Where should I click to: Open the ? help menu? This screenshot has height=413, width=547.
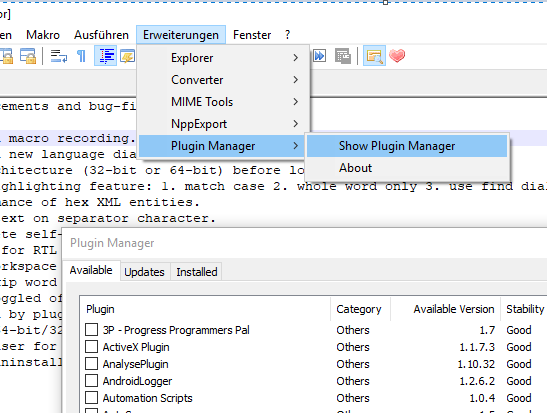coord(287,35)
